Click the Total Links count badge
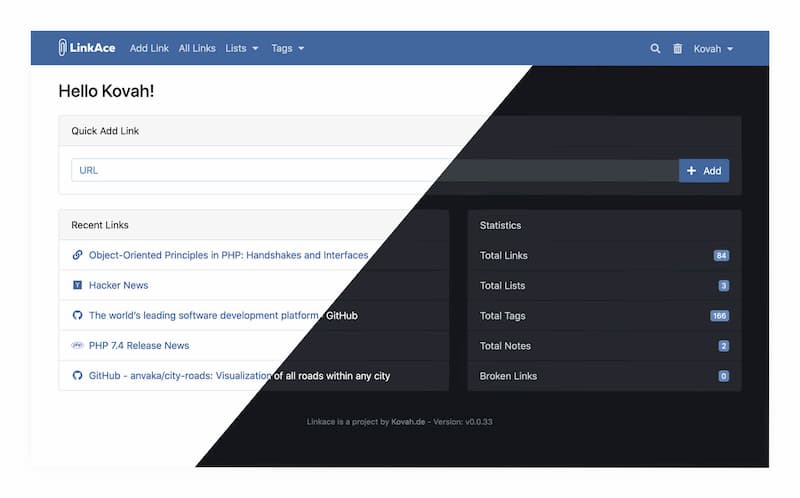Viewport: 800px width, 498px height. (721, 255)
